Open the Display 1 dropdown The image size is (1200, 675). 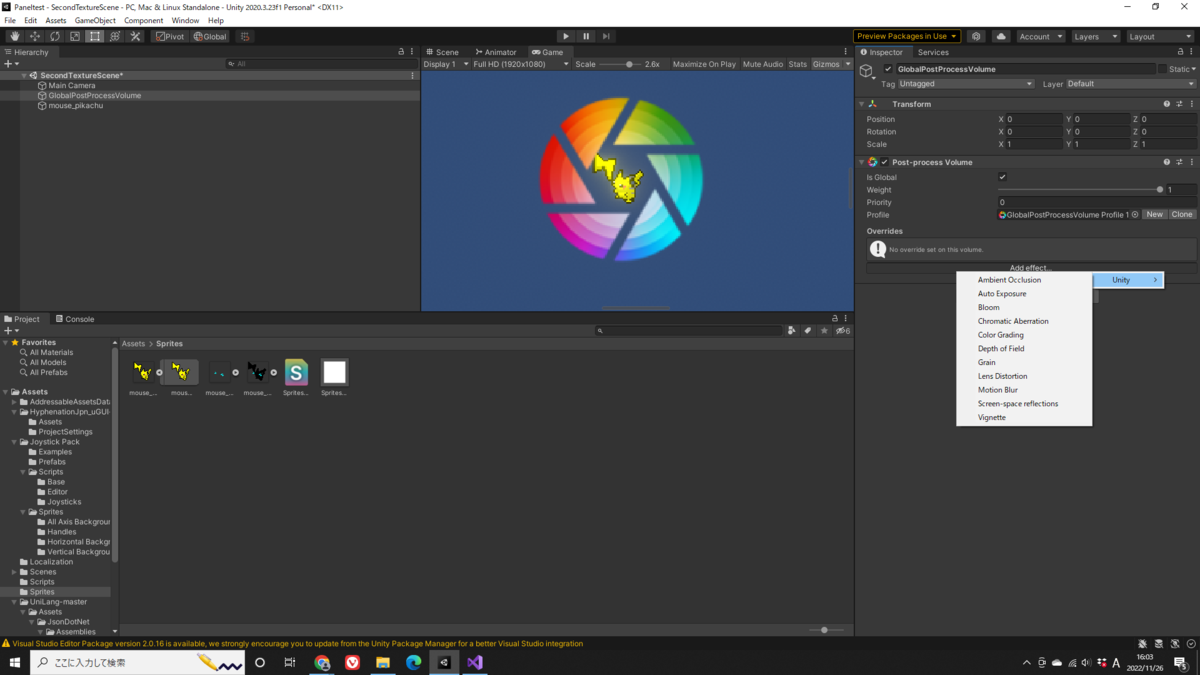(445, 64)
